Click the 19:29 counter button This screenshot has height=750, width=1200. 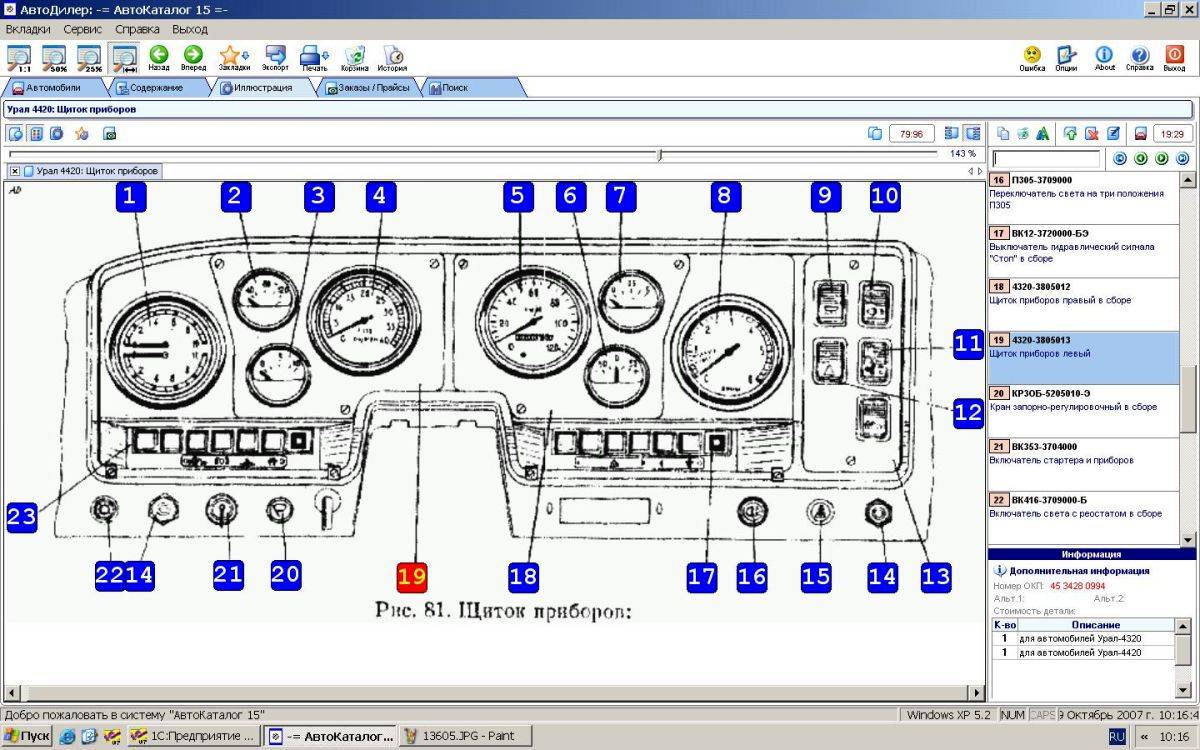[1173, 133]
